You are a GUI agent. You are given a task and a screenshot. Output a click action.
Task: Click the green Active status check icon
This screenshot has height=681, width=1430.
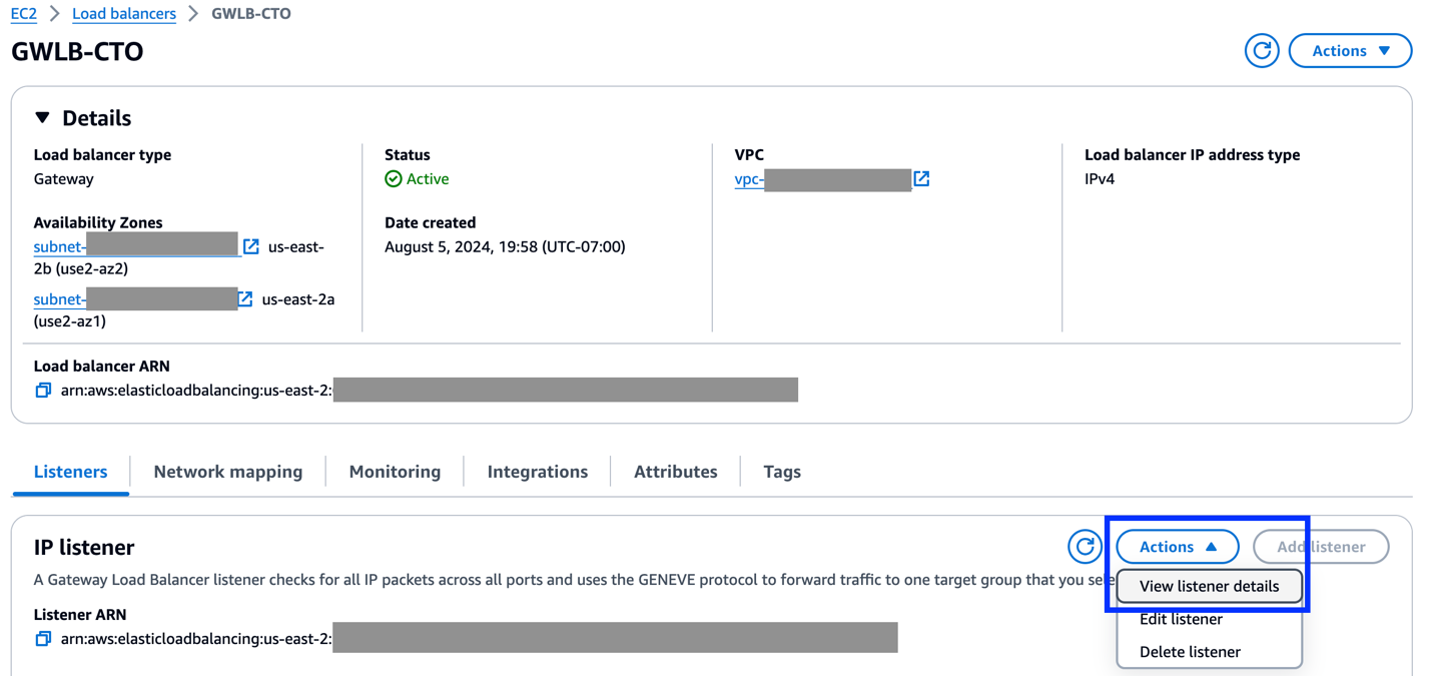393,179
